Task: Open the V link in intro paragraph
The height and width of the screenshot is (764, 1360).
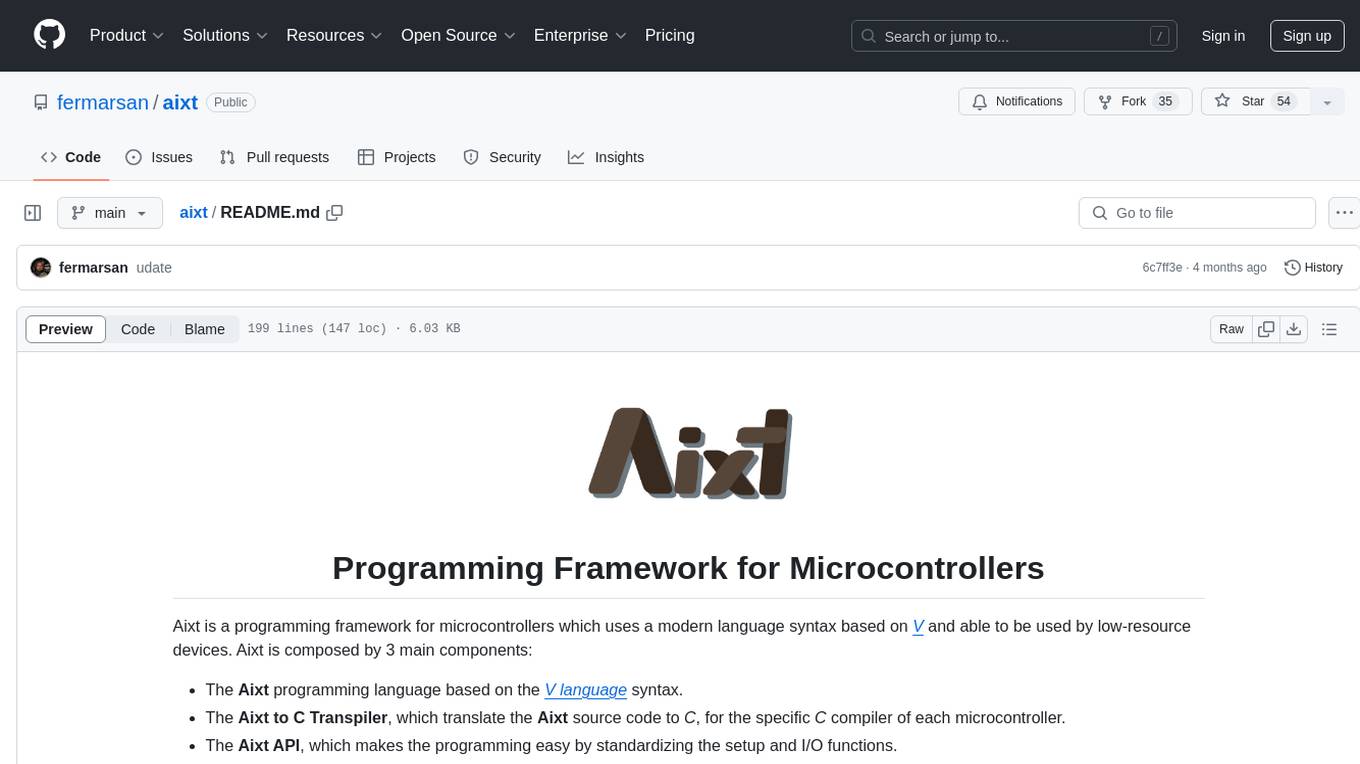Action: (918, 626)
